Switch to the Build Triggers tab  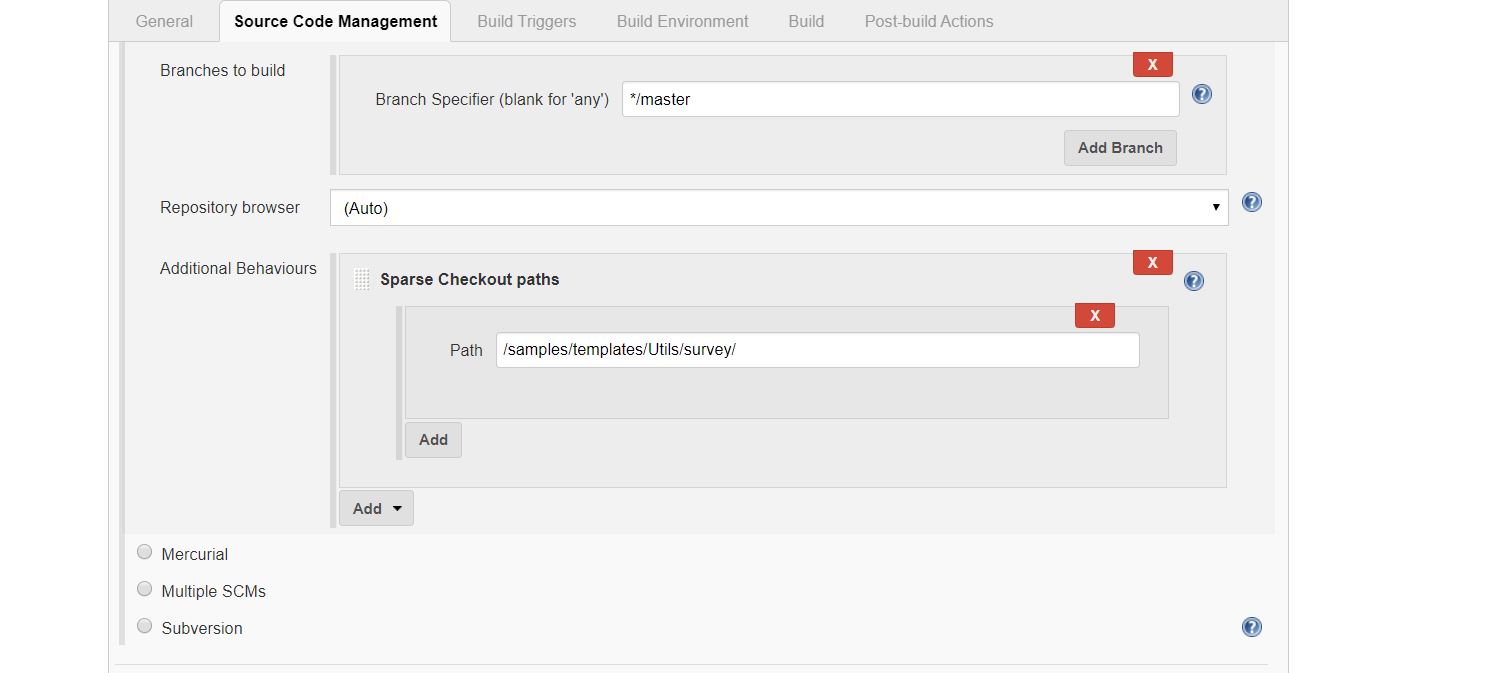526,21
